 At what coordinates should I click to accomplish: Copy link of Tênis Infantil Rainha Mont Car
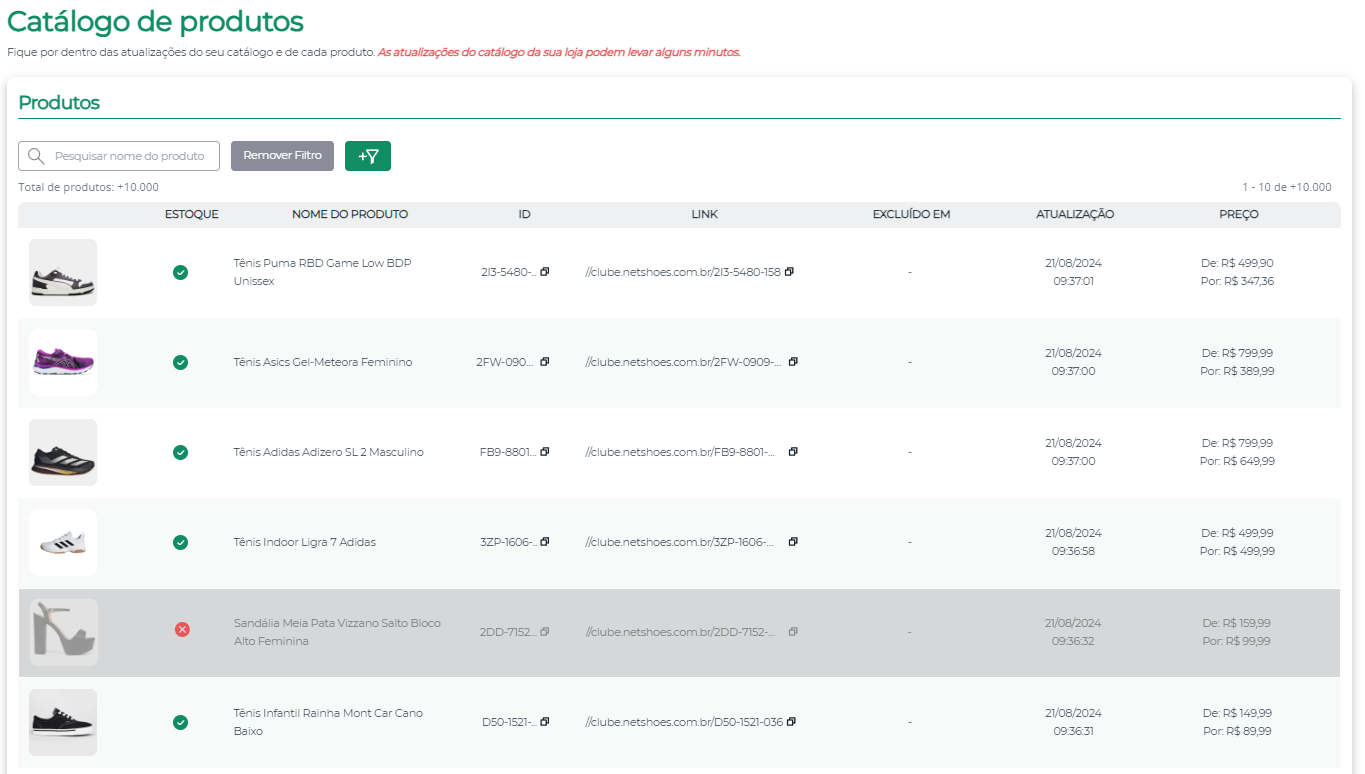[x=791, y=722]
